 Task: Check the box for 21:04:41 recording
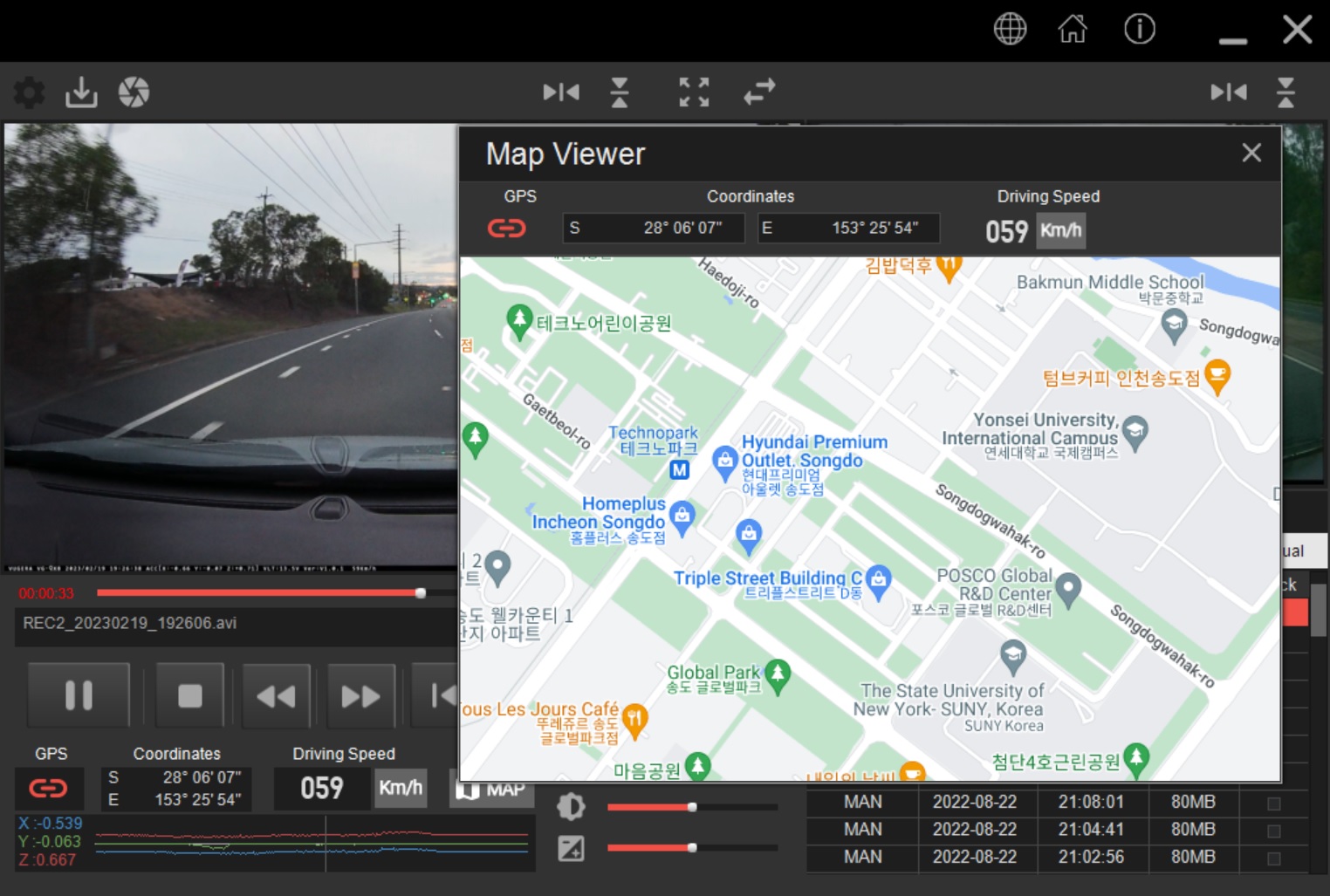click(1273, 831)
